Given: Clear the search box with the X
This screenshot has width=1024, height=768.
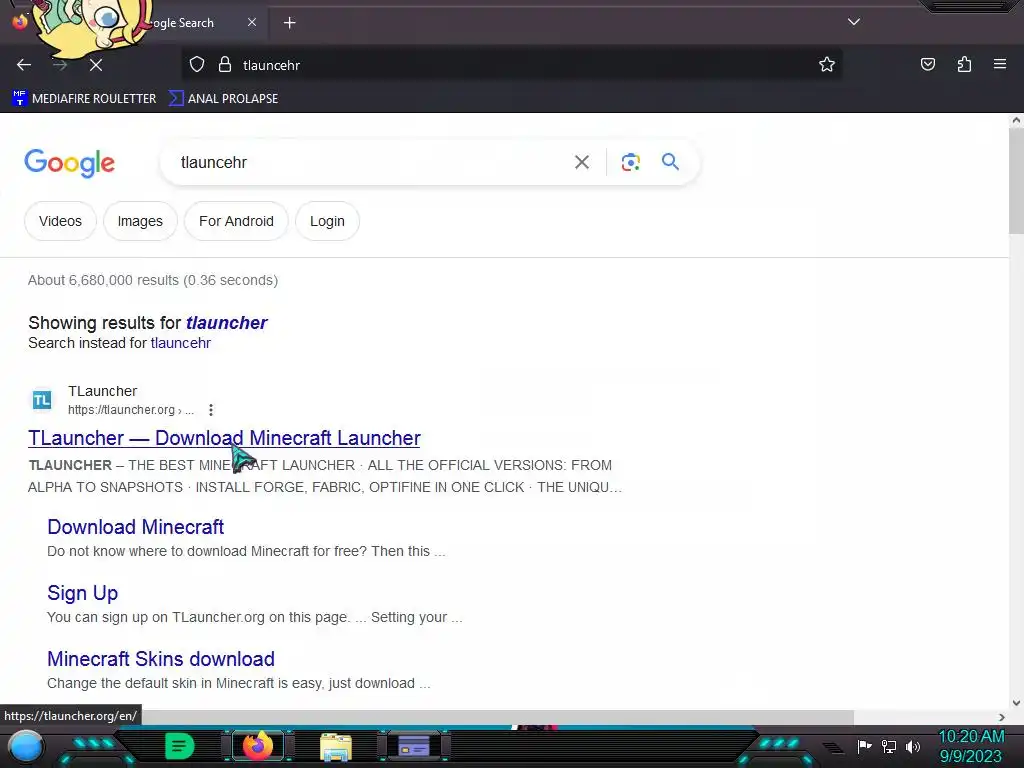Looking at the screenshot, I should point(582,162).
